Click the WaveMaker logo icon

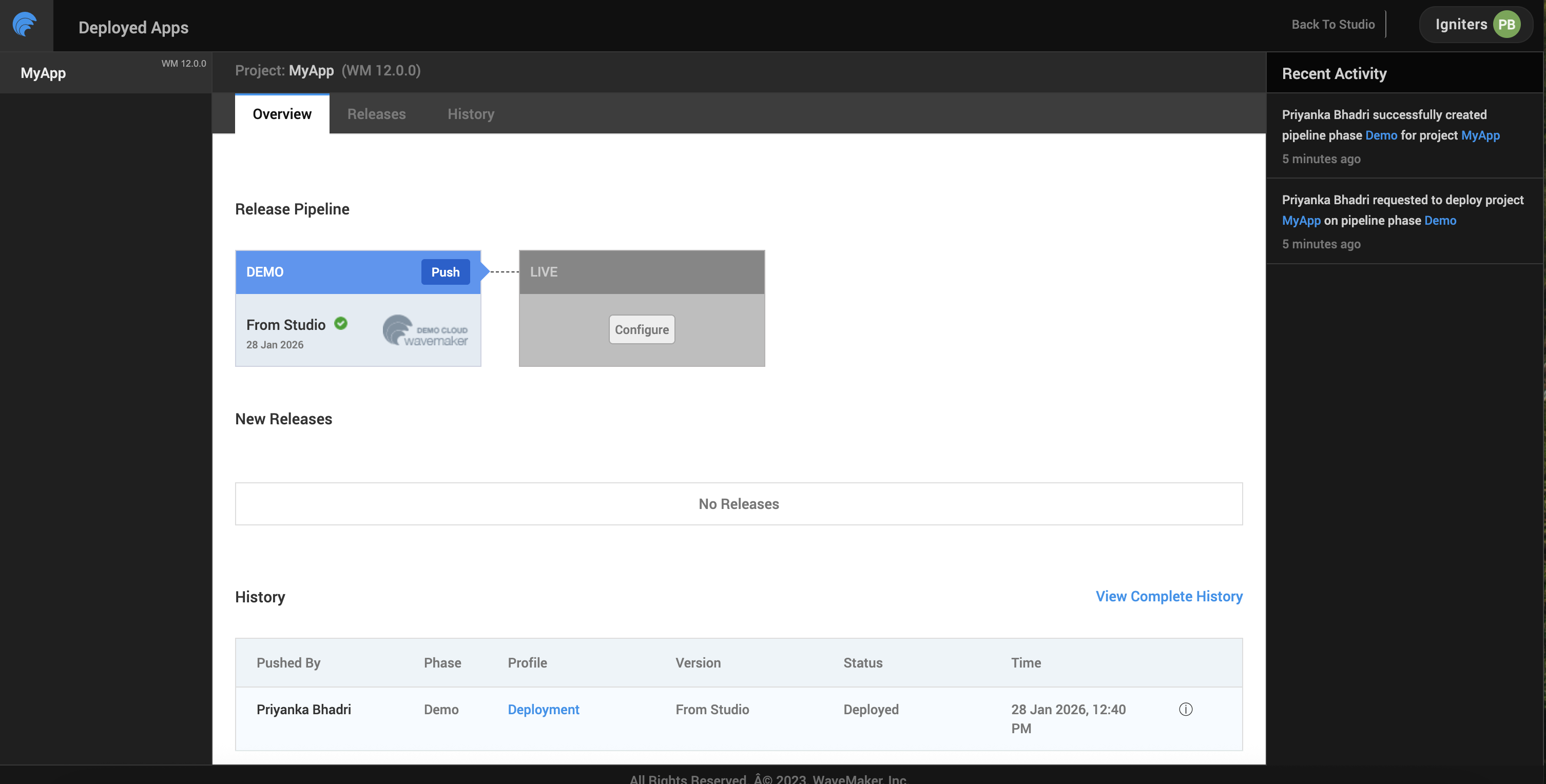[25, 25]
